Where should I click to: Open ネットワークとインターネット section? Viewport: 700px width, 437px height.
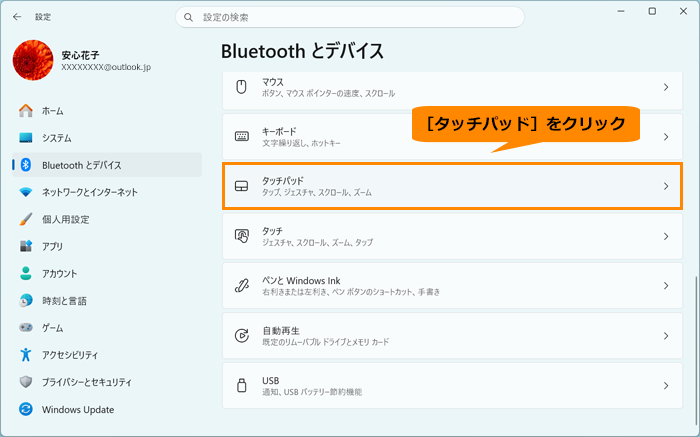coord(107,192)
